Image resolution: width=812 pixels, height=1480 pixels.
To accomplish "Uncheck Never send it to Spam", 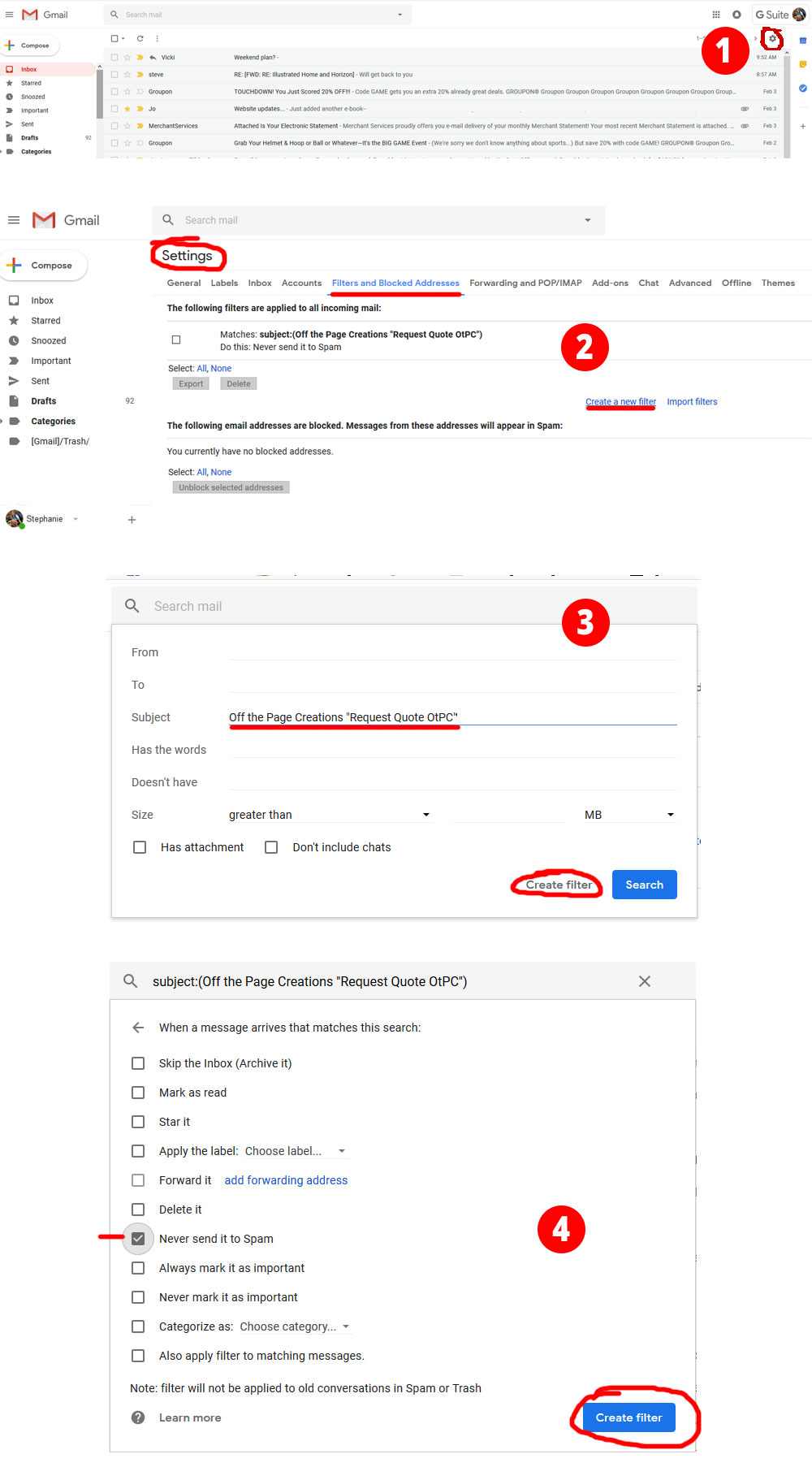I will (138, 1239).
